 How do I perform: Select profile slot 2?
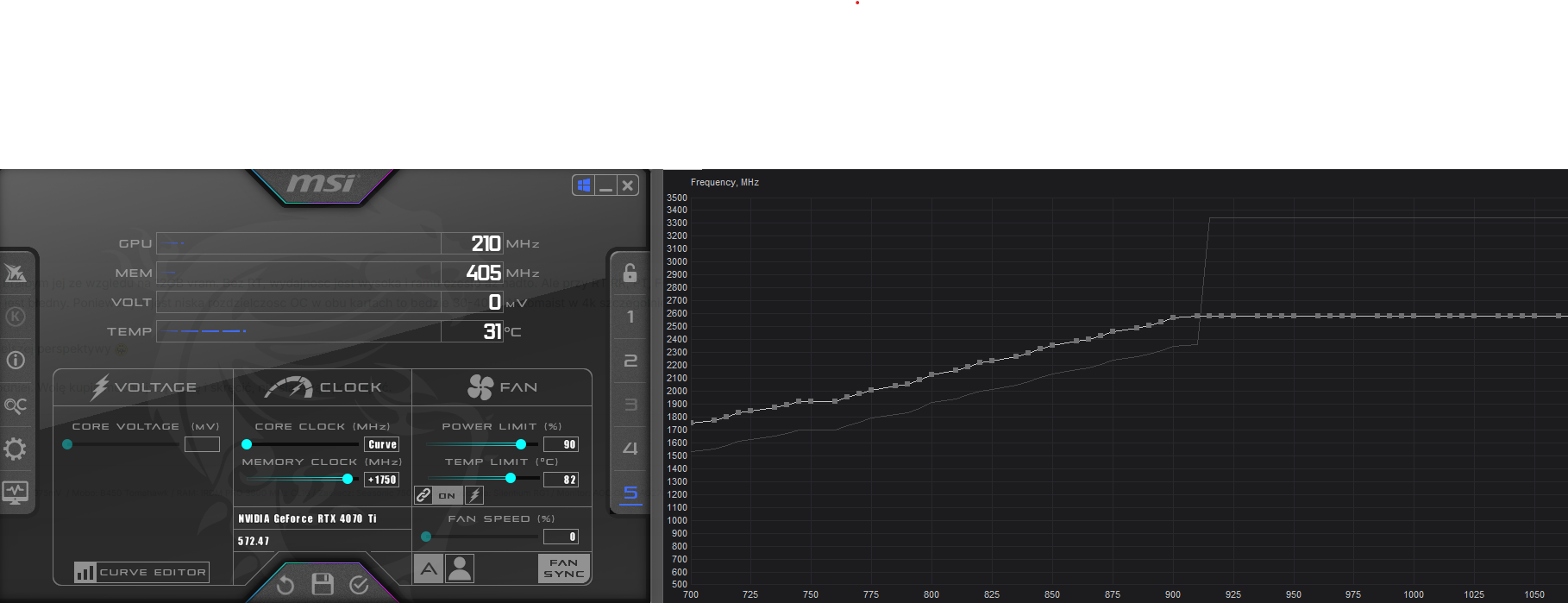(630, 361)
